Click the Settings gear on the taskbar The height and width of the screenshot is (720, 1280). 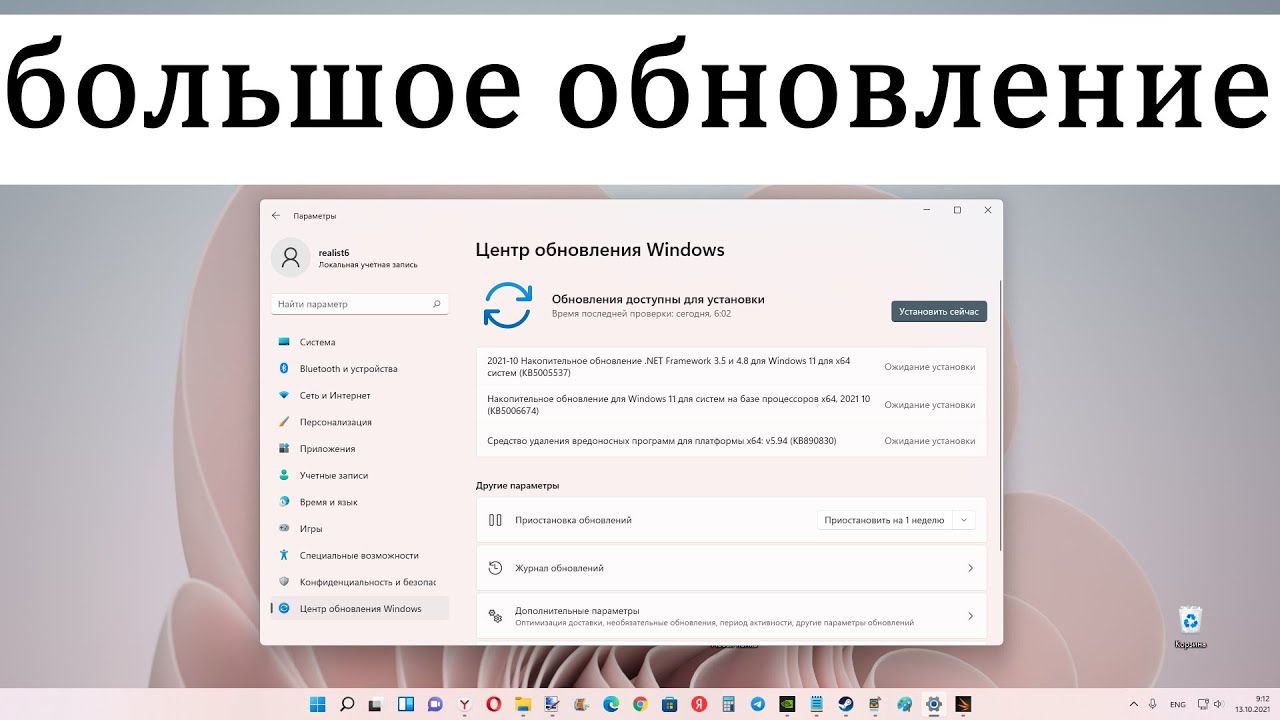tap(933, 704)
